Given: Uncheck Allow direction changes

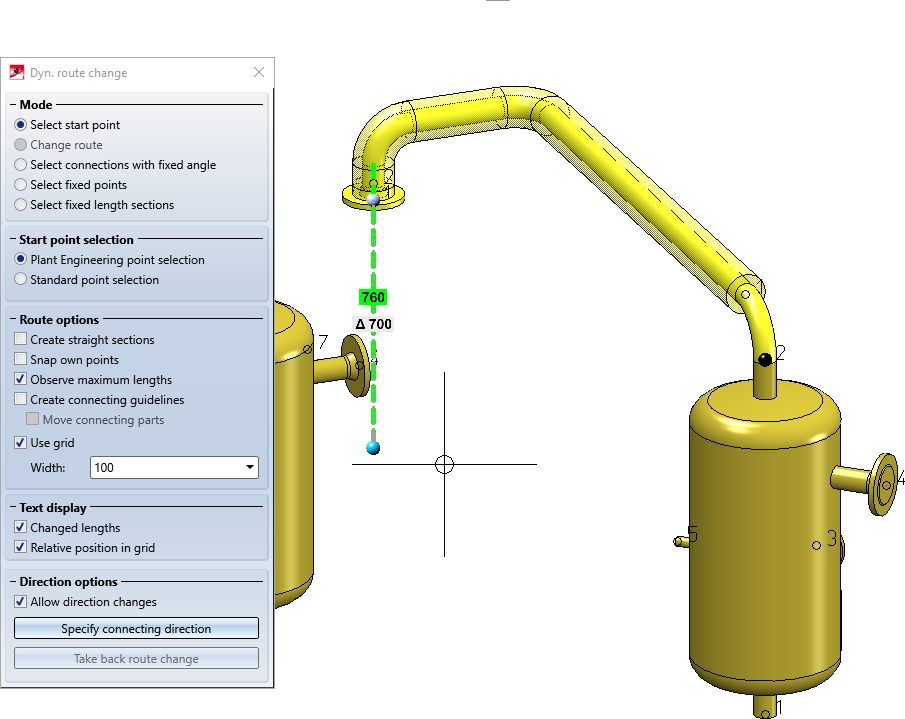Looking at the screenshot, I should tap(21, 602).
